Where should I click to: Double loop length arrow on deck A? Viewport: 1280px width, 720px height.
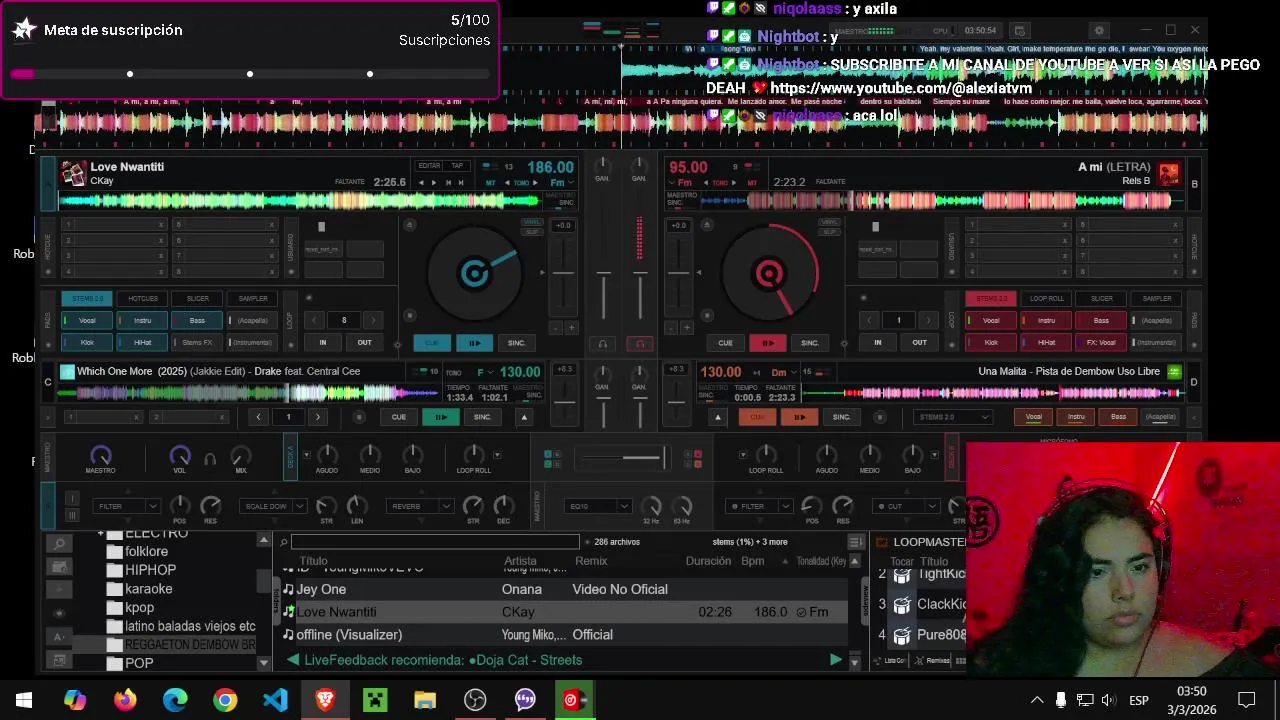373,320
